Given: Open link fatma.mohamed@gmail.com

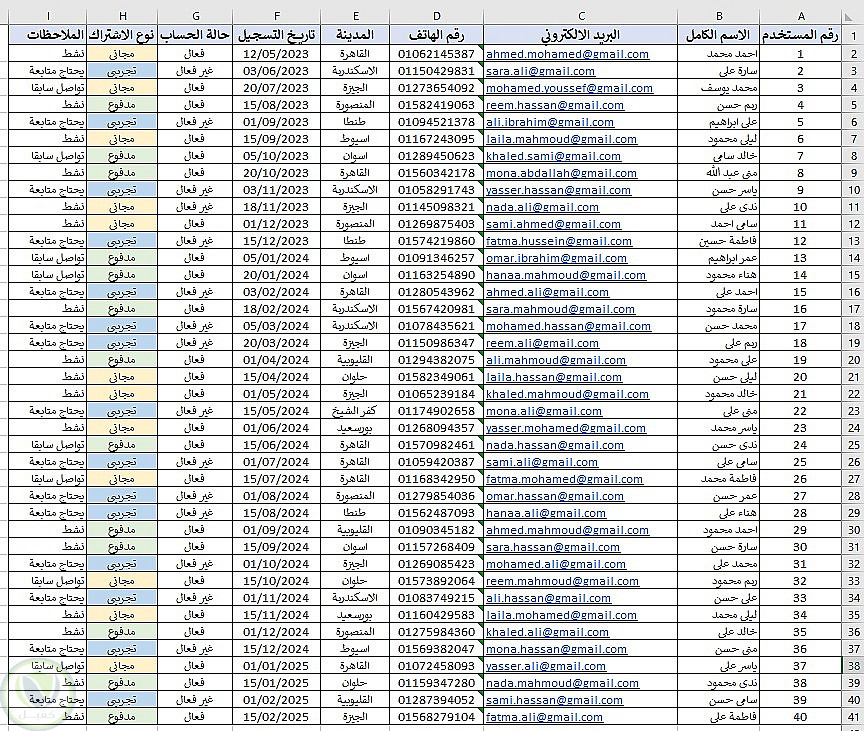Looking at the screenshot, I should coord(564,479).
